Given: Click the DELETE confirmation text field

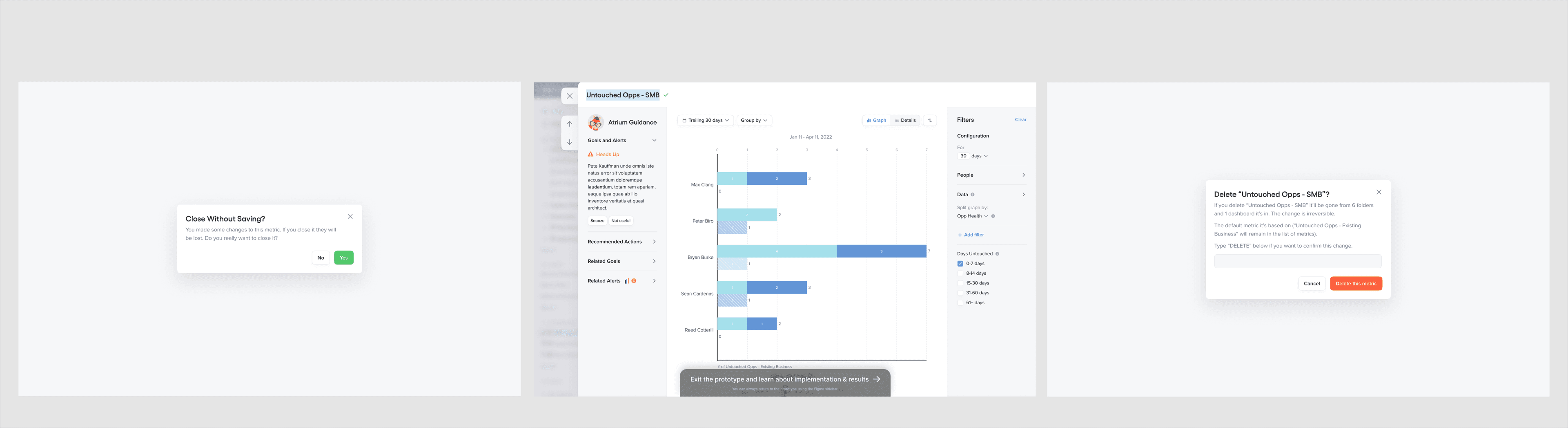Looking at the screenshot, I should click(1298, 261).
